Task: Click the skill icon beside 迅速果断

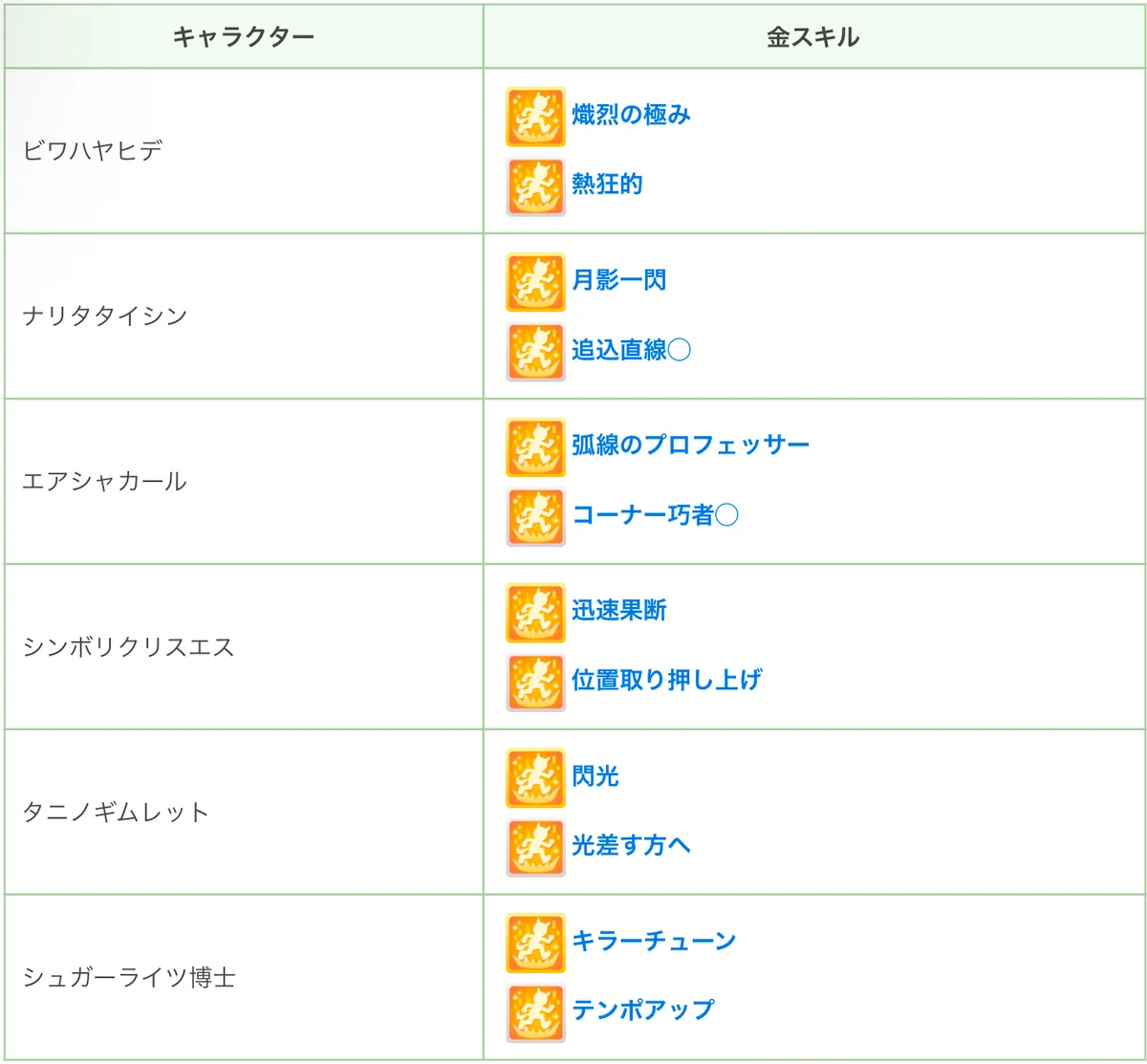Action: [535, 612]
